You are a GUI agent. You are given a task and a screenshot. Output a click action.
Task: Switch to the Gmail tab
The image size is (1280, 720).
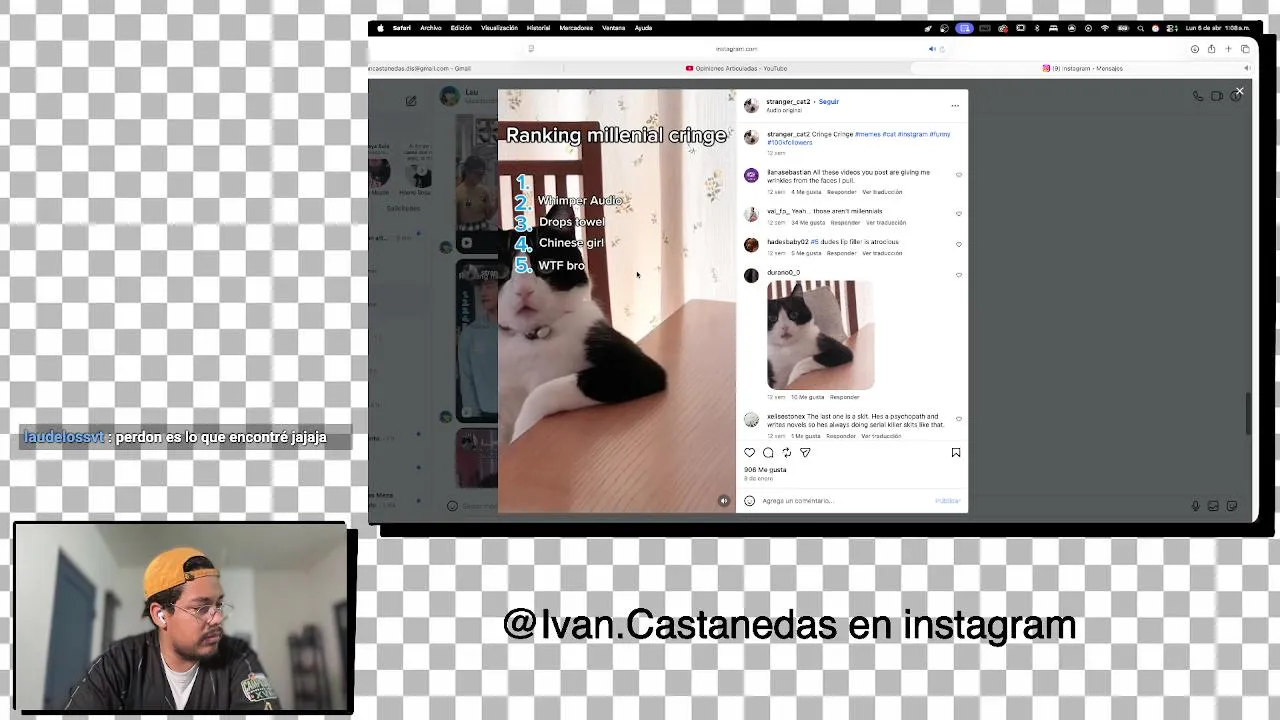pos(465,68)
